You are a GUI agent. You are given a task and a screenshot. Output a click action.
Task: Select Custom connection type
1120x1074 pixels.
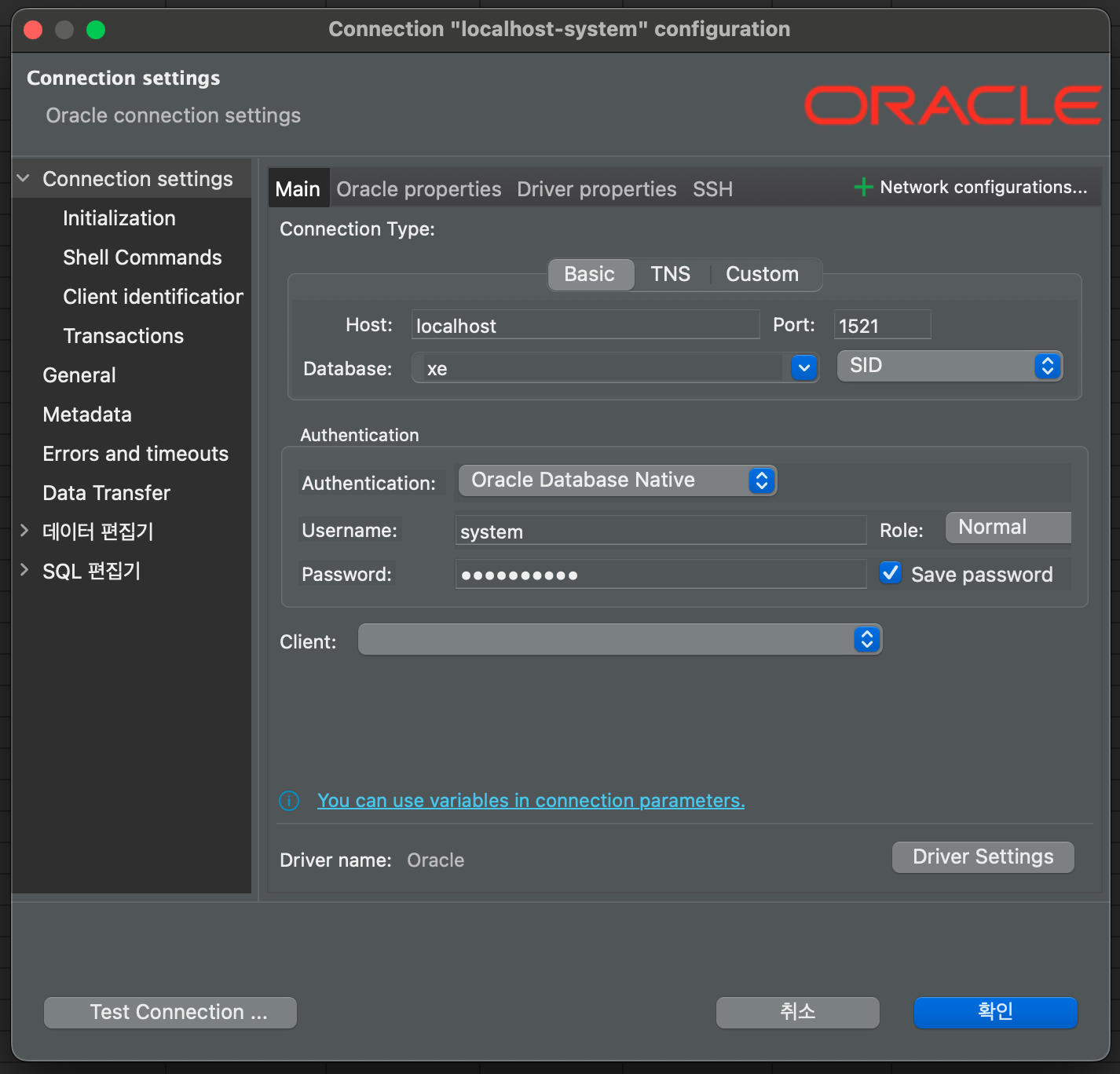point(762,274)
